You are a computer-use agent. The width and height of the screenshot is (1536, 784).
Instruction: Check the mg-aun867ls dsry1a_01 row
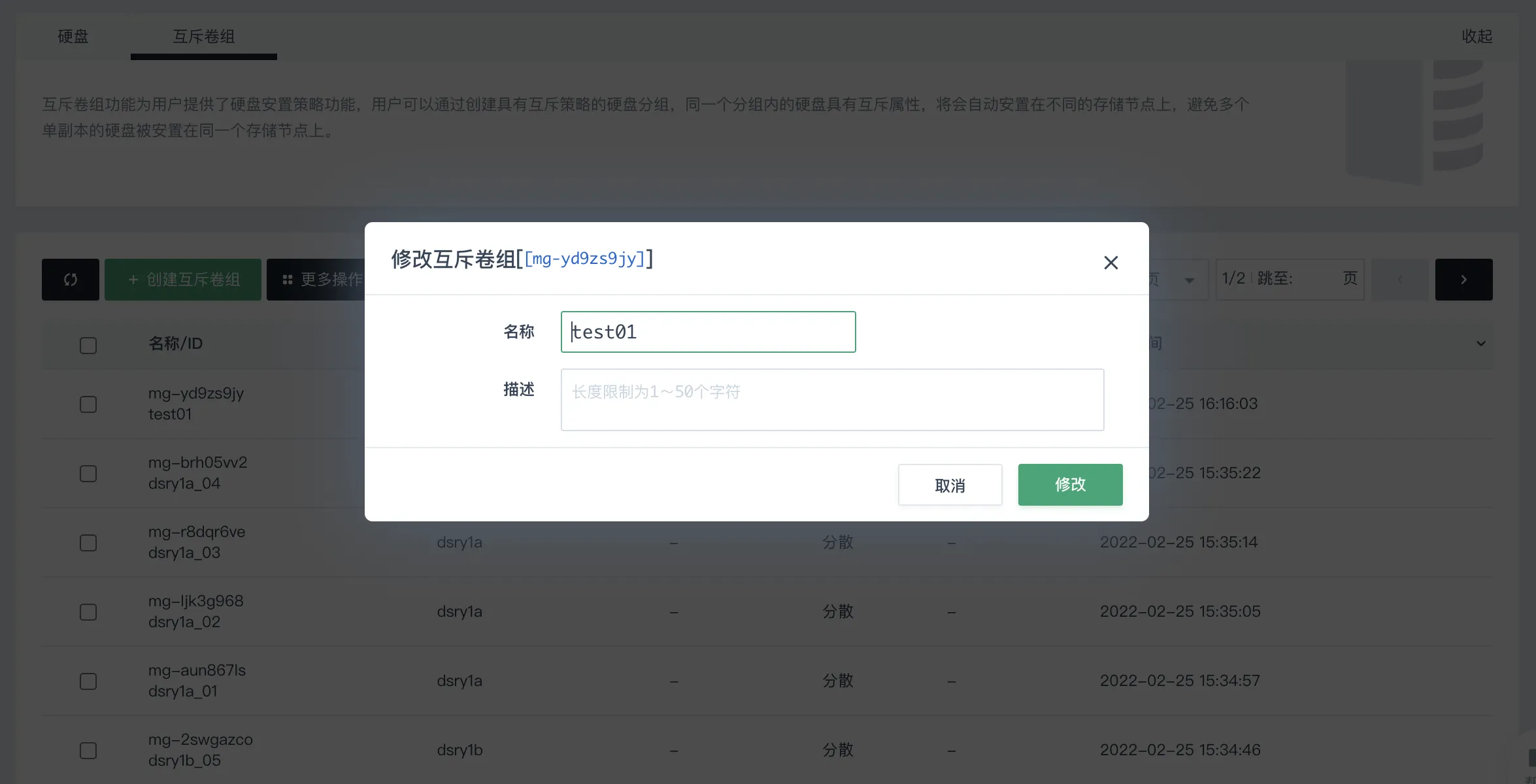tap(88, 681)
